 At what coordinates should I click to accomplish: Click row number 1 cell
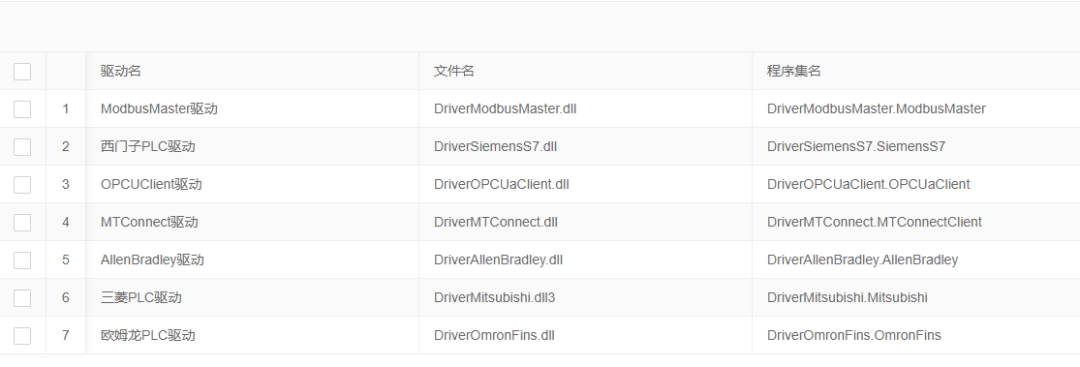pyautogui.click(x=65, y=109)
